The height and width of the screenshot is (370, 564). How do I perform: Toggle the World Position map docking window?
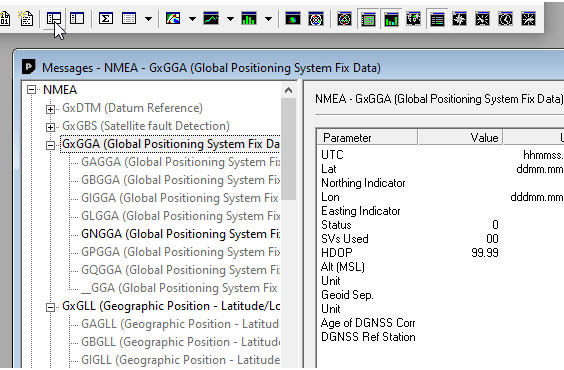tap(414, 19)
